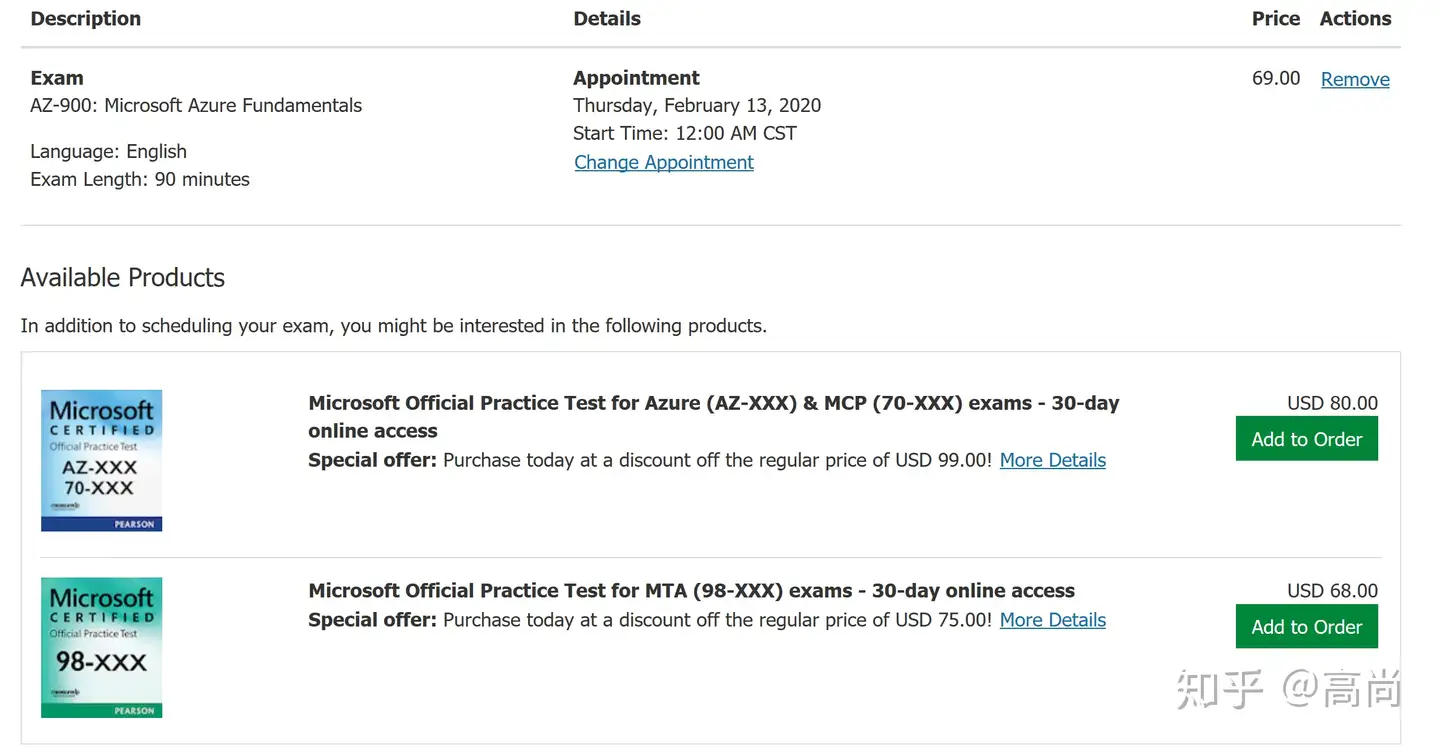Screen dimensions: 1440x747
Task: Click the Details column header
Action: click(607, 19)
